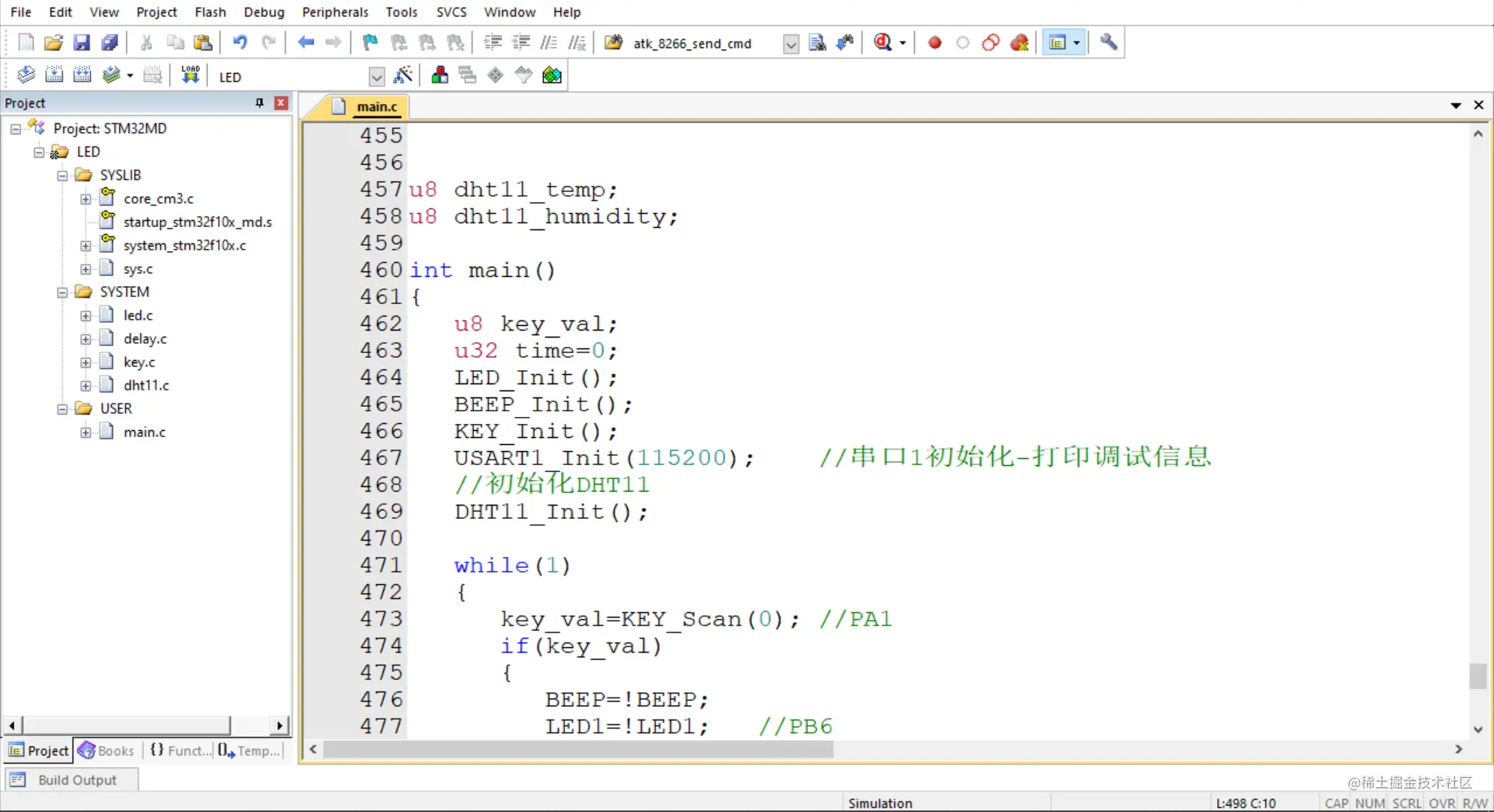The width and height of the screenshot is (1494, 812).
Task: Save all open files
Action: (110, 43)
